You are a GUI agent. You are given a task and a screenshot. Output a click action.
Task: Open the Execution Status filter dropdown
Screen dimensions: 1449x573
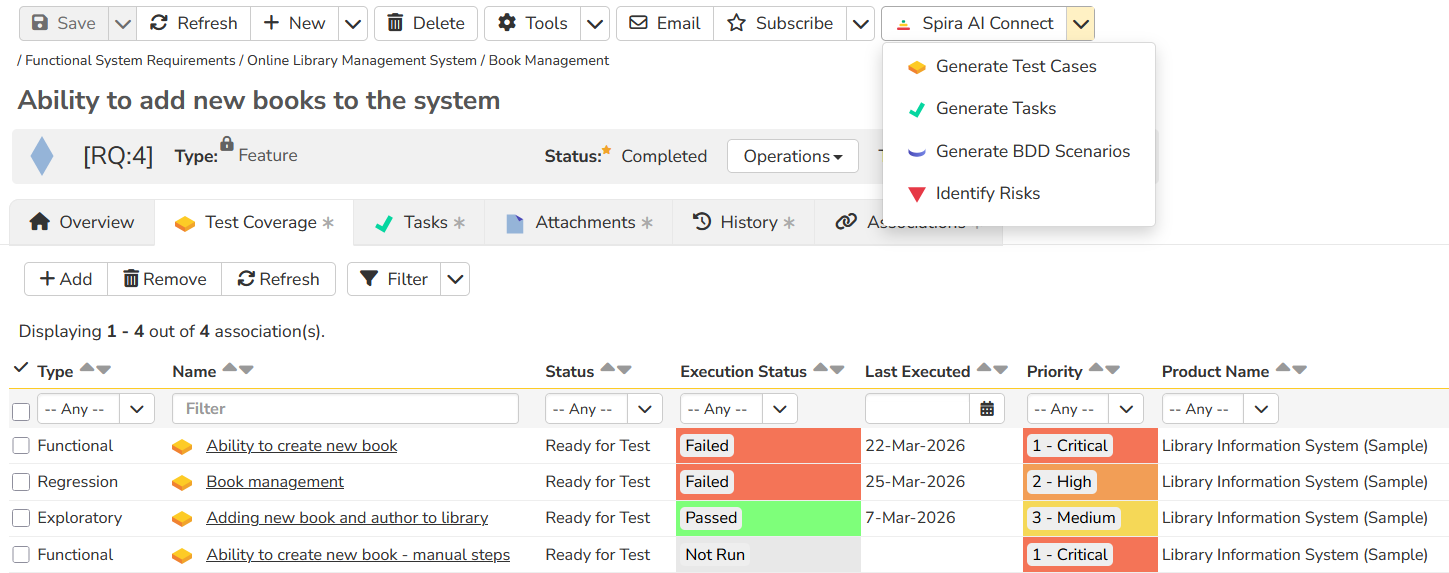[738, 409]
